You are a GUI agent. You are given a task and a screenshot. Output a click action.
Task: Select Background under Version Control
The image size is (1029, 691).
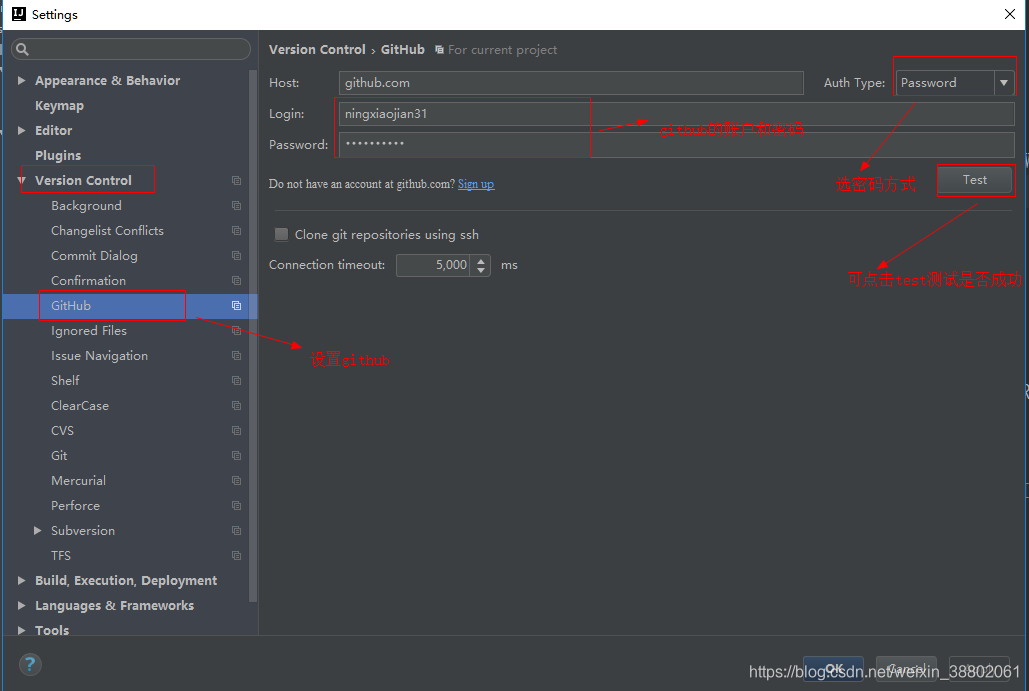[86, 205]
